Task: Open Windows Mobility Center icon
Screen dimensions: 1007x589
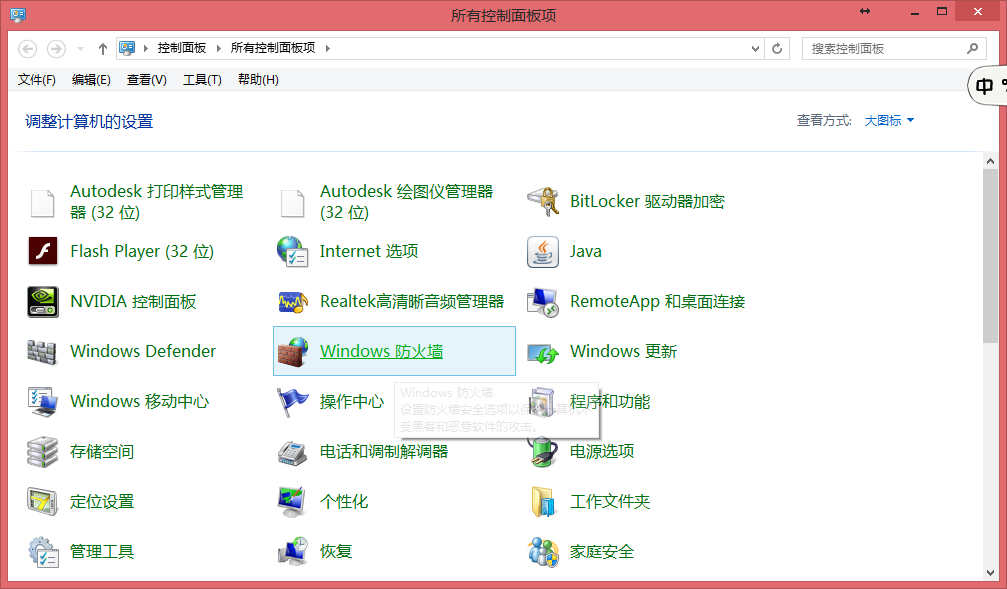Action: (x=43, y=401)
